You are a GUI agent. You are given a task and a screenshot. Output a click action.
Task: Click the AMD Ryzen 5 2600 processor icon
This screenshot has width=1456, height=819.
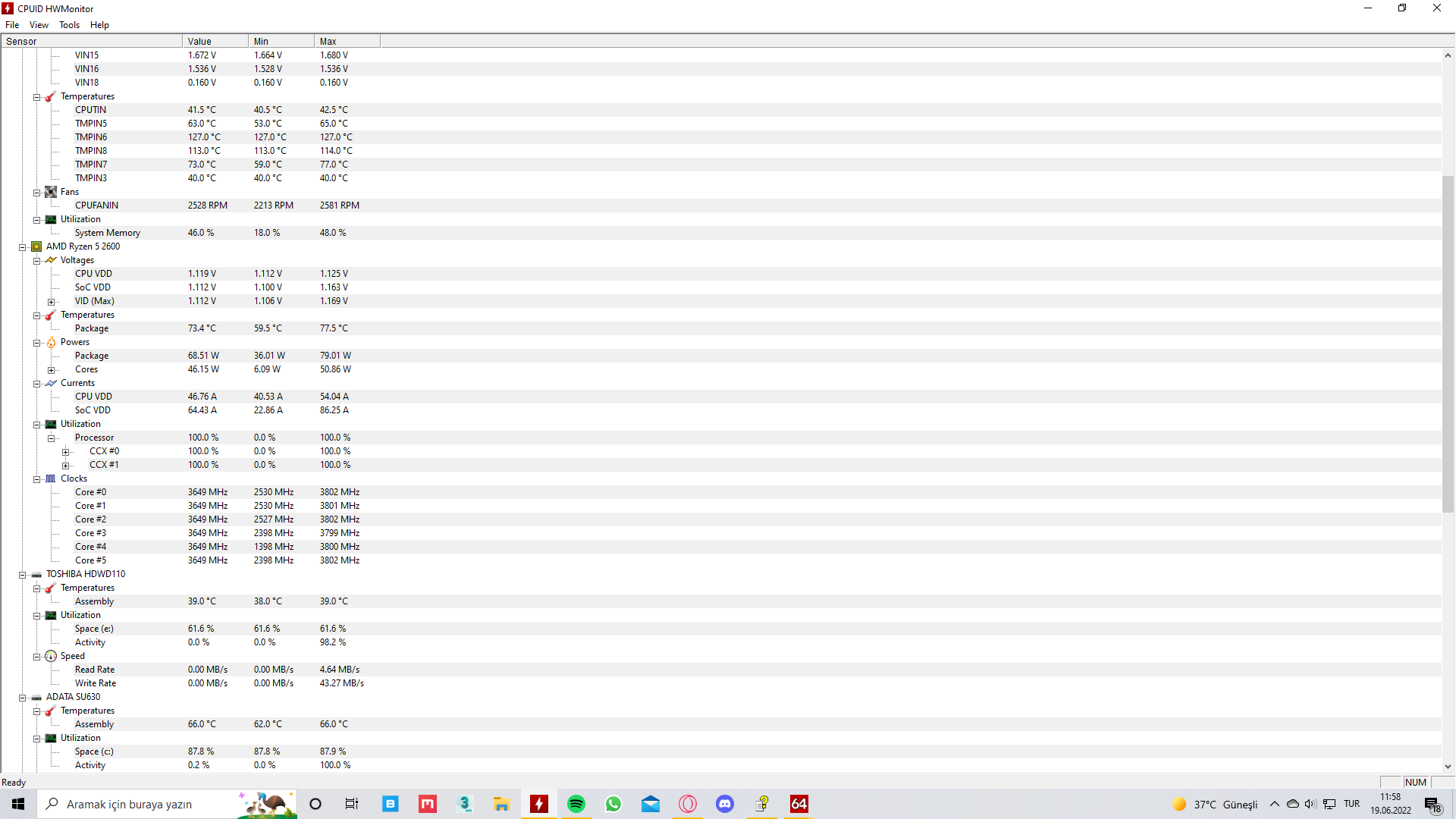pos(36,246)
